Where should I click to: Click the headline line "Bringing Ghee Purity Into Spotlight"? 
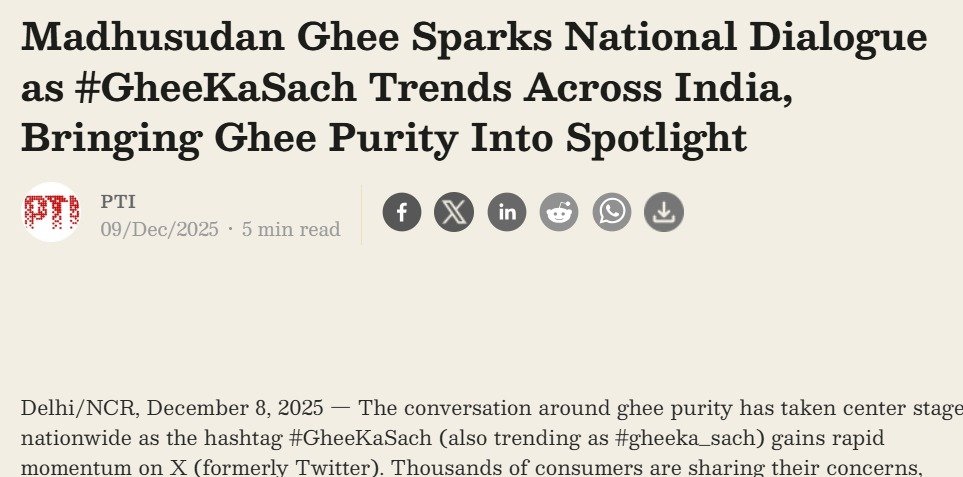pyautogui.click(x=384, y=139)
